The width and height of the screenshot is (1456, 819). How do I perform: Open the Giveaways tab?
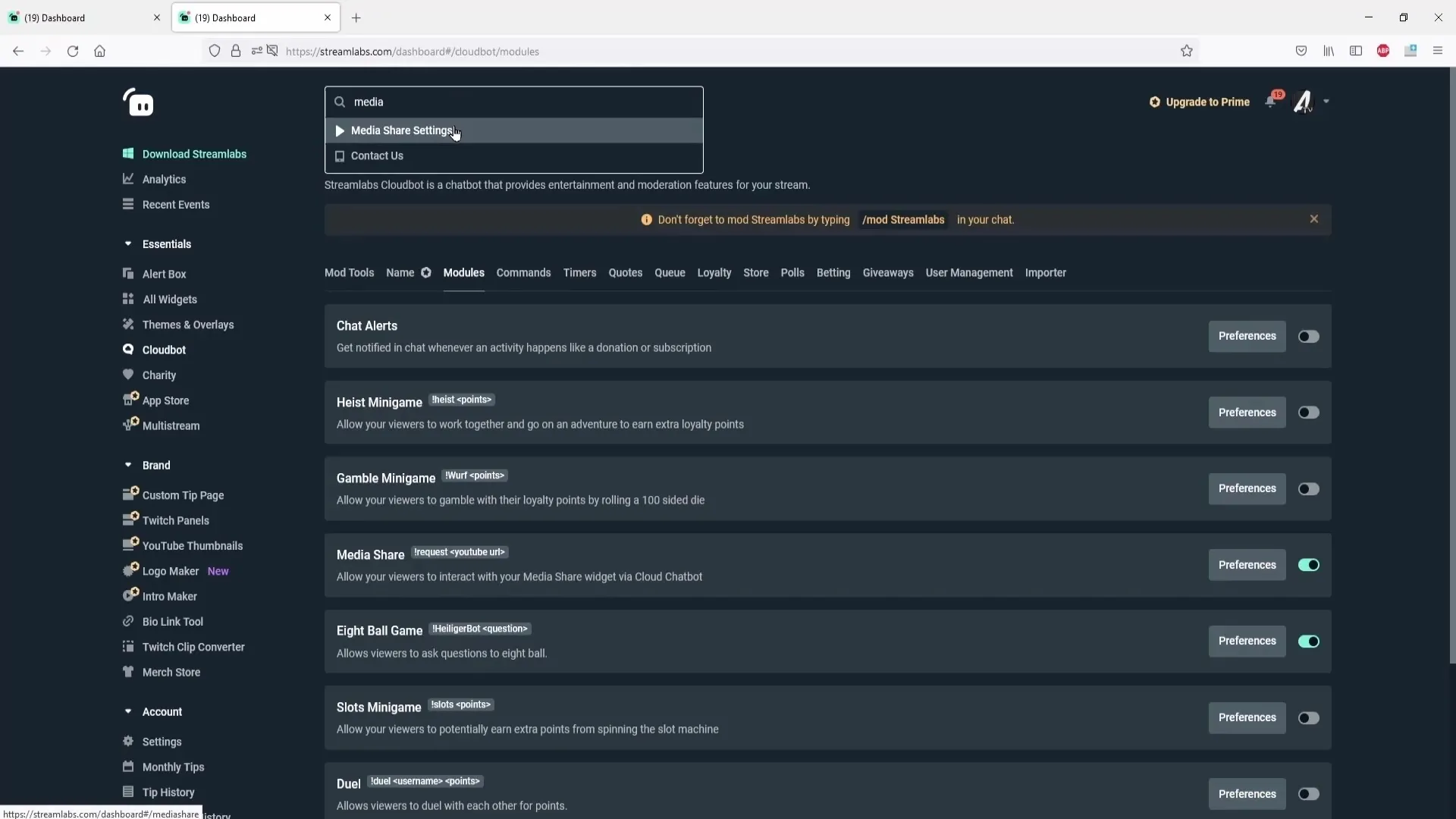click(887, 272)
